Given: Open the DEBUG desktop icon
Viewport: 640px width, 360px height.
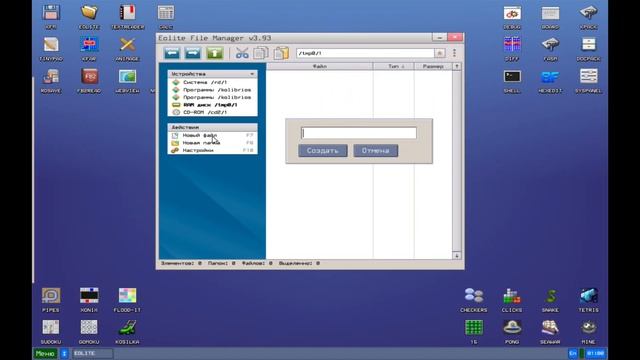Looking at the screenshot, I should [512, 17].
